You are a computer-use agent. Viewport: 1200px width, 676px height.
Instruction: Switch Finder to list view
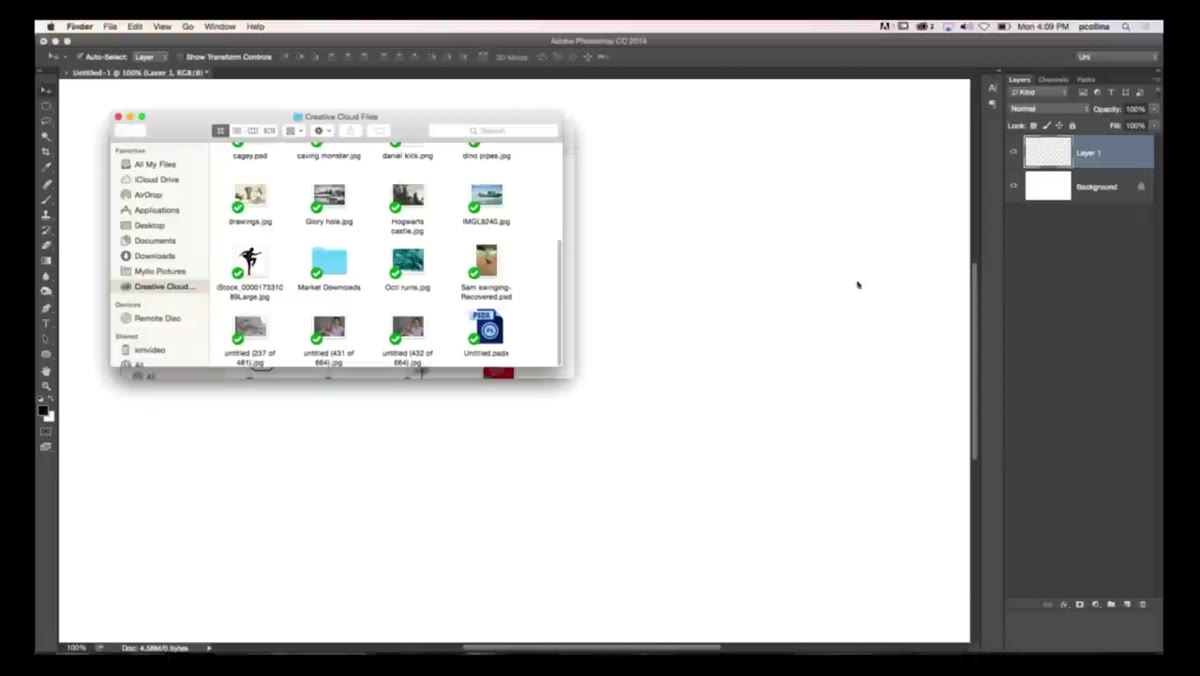(237, 131)
